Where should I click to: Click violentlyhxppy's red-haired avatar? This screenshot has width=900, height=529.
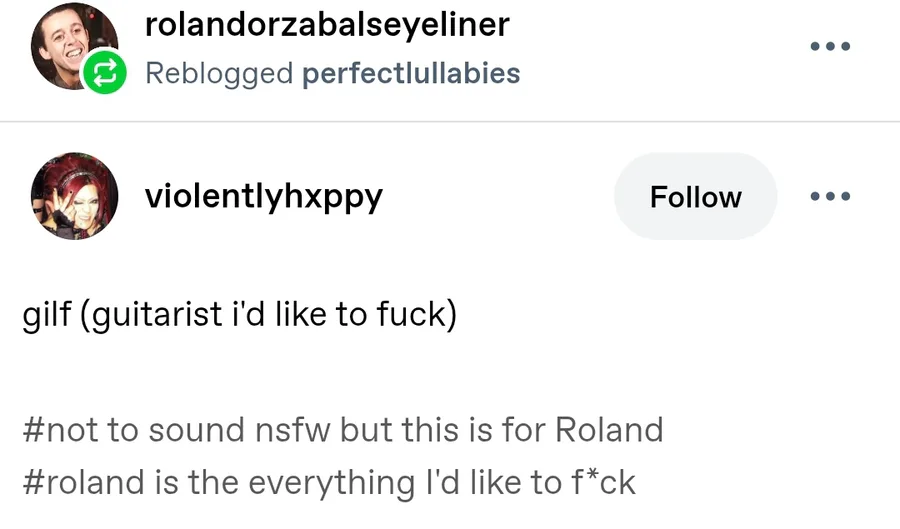pos(75,196)
